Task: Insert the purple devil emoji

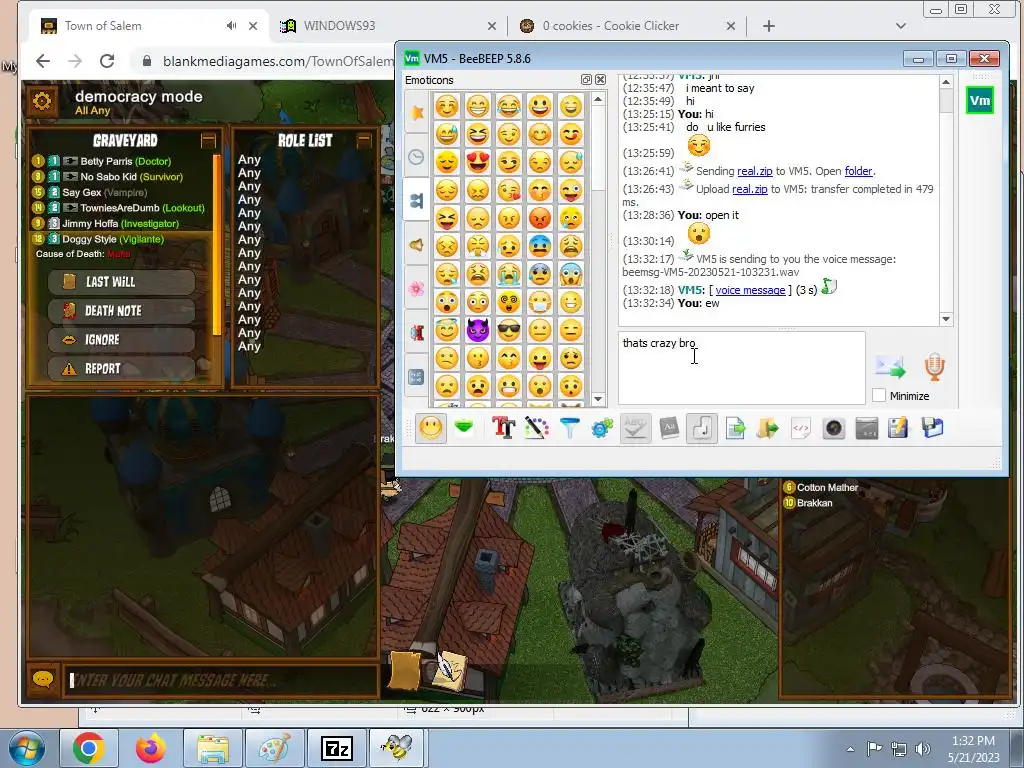Action: tap(478, 330)
